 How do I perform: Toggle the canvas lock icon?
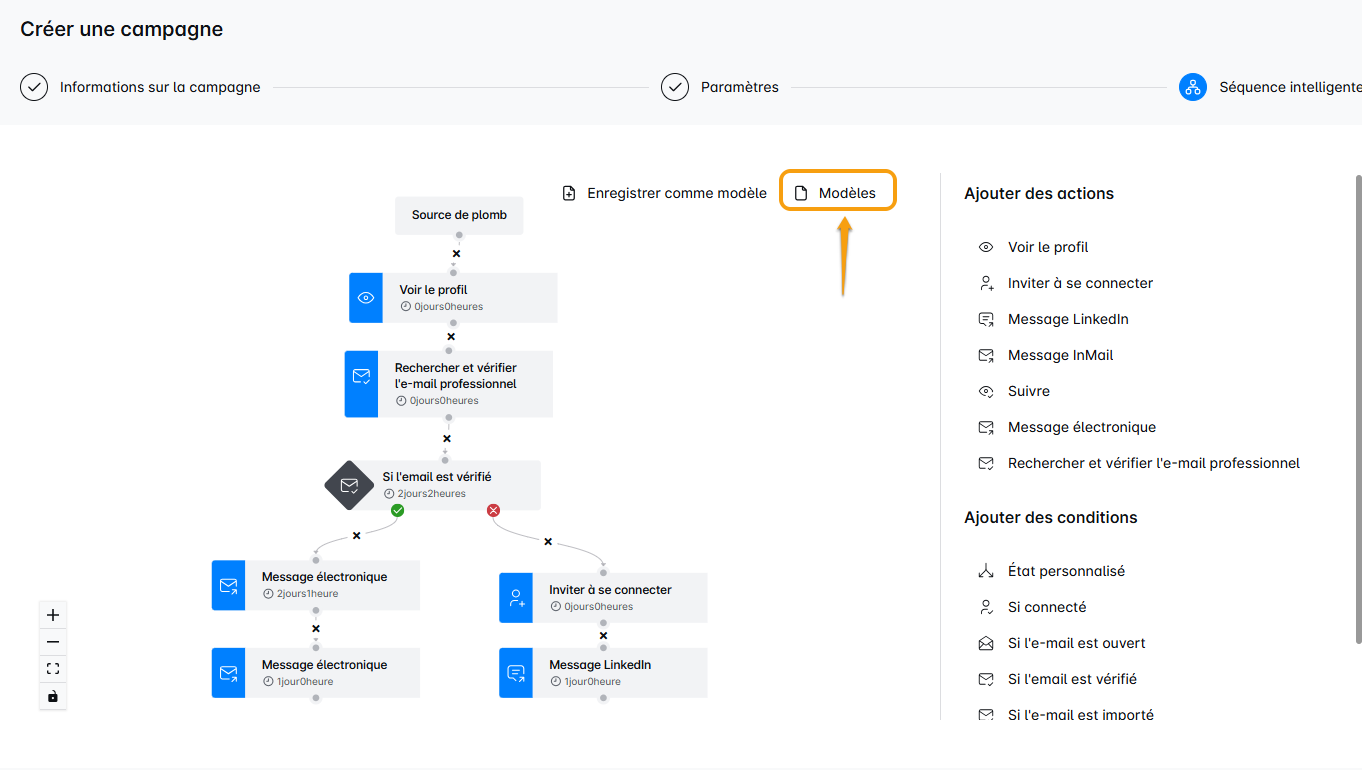click(x=53, y=696)
